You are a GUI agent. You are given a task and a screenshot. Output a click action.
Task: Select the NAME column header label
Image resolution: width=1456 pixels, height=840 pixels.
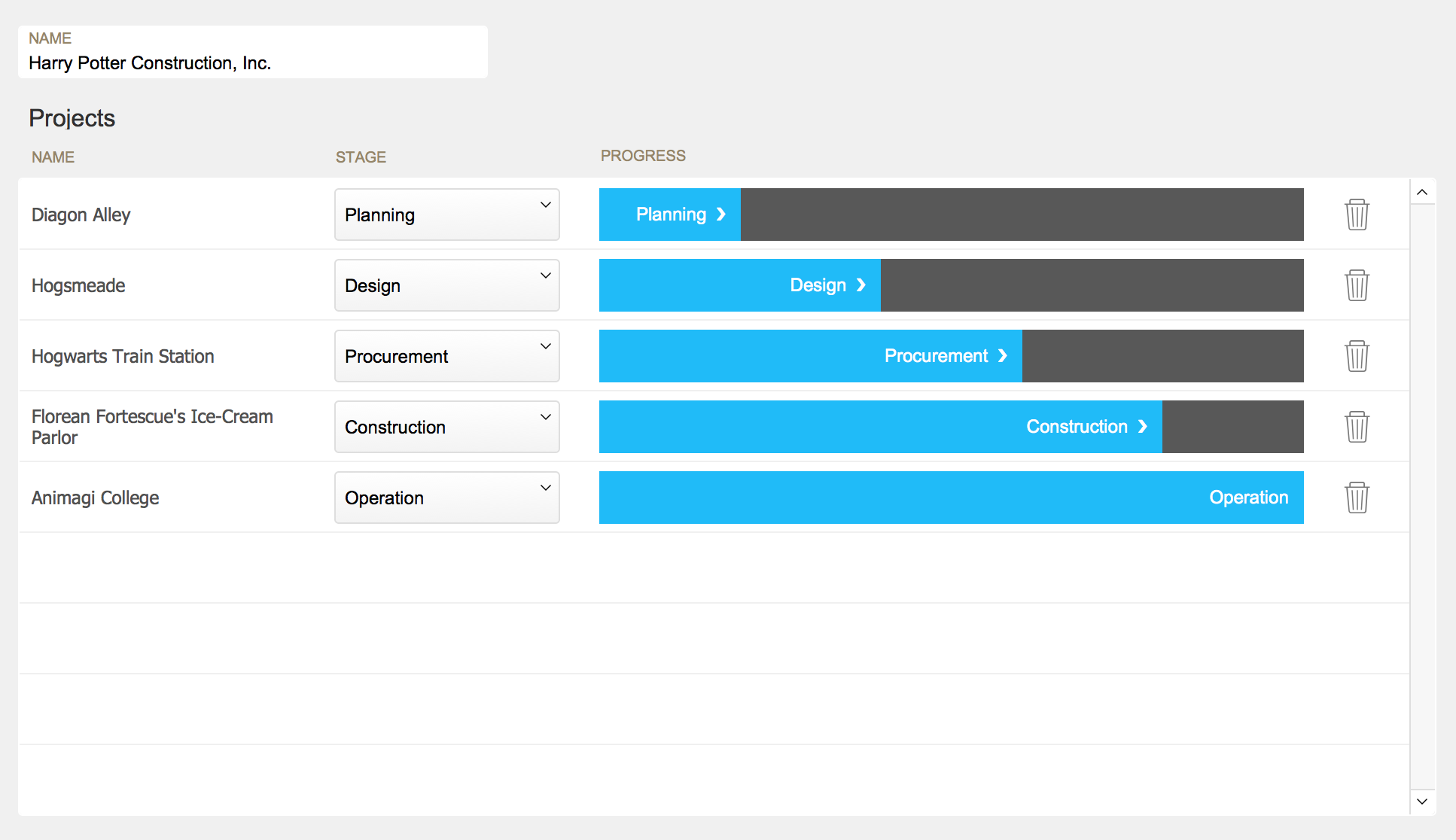(53, 156)
